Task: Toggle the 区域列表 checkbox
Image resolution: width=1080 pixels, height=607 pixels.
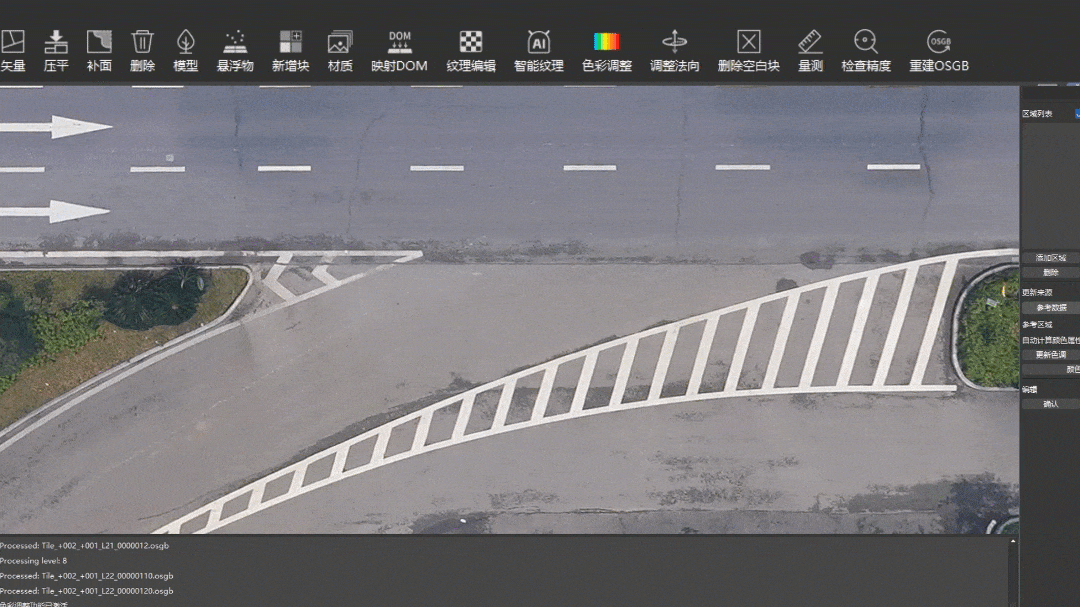Action: coord(1077,114)
